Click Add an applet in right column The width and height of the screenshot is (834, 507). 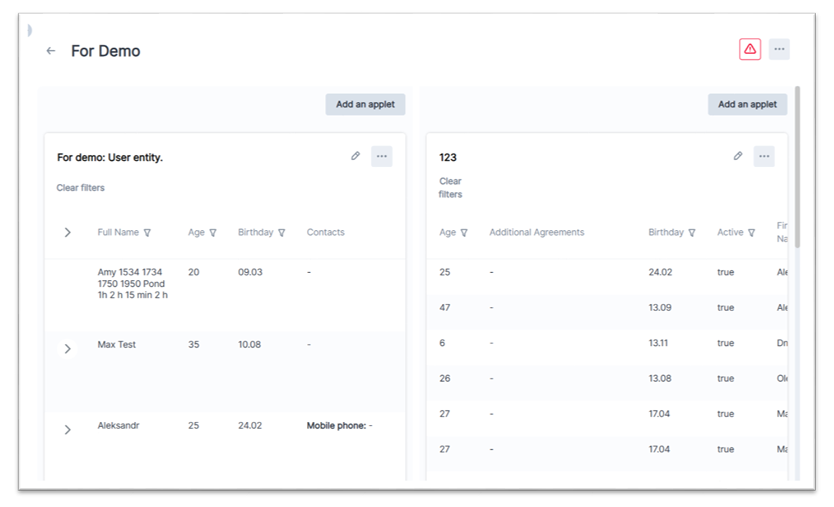[x=747, y=104]
